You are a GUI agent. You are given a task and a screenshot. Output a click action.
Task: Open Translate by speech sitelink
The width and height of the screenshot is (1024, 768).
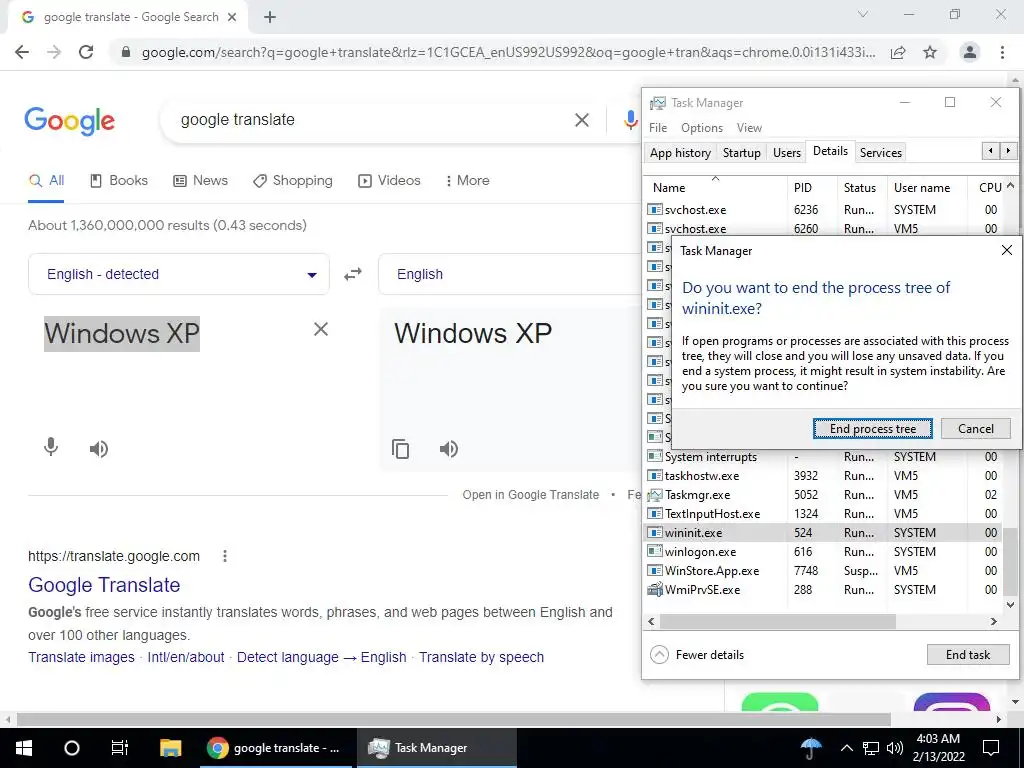click(x=481, y=657)
